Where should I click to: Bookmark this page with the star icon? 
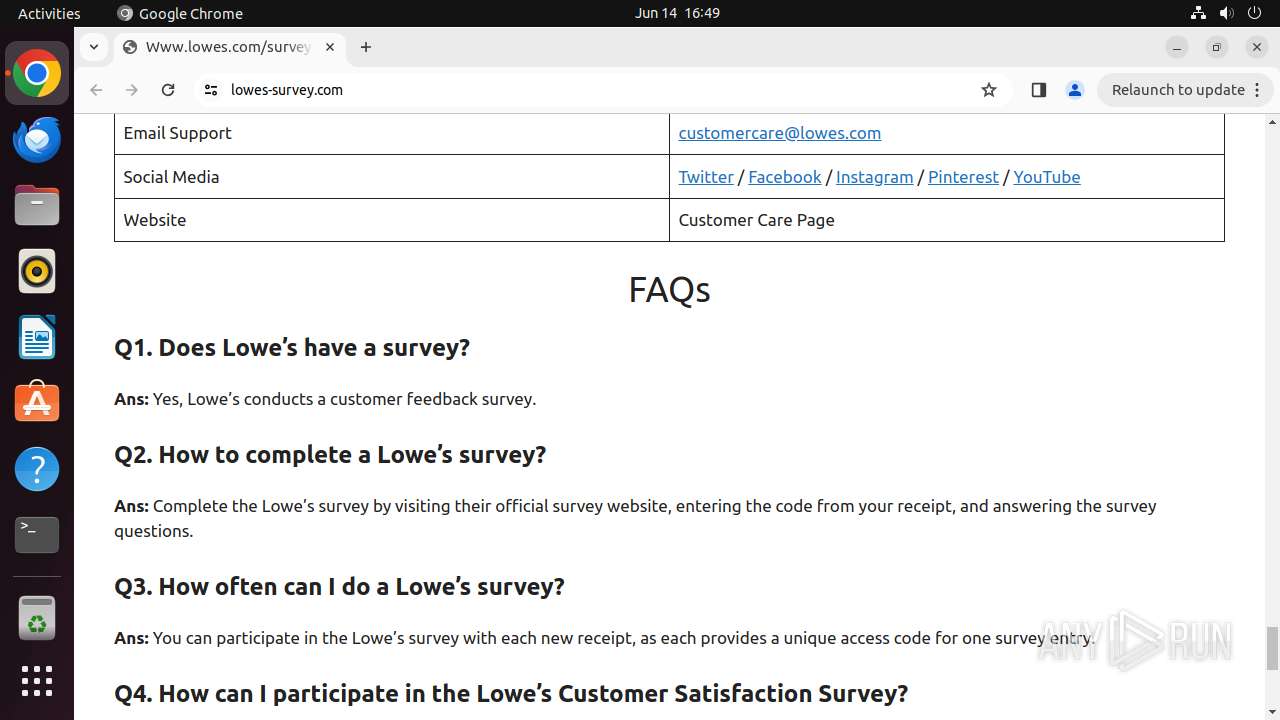pos(989,90)
